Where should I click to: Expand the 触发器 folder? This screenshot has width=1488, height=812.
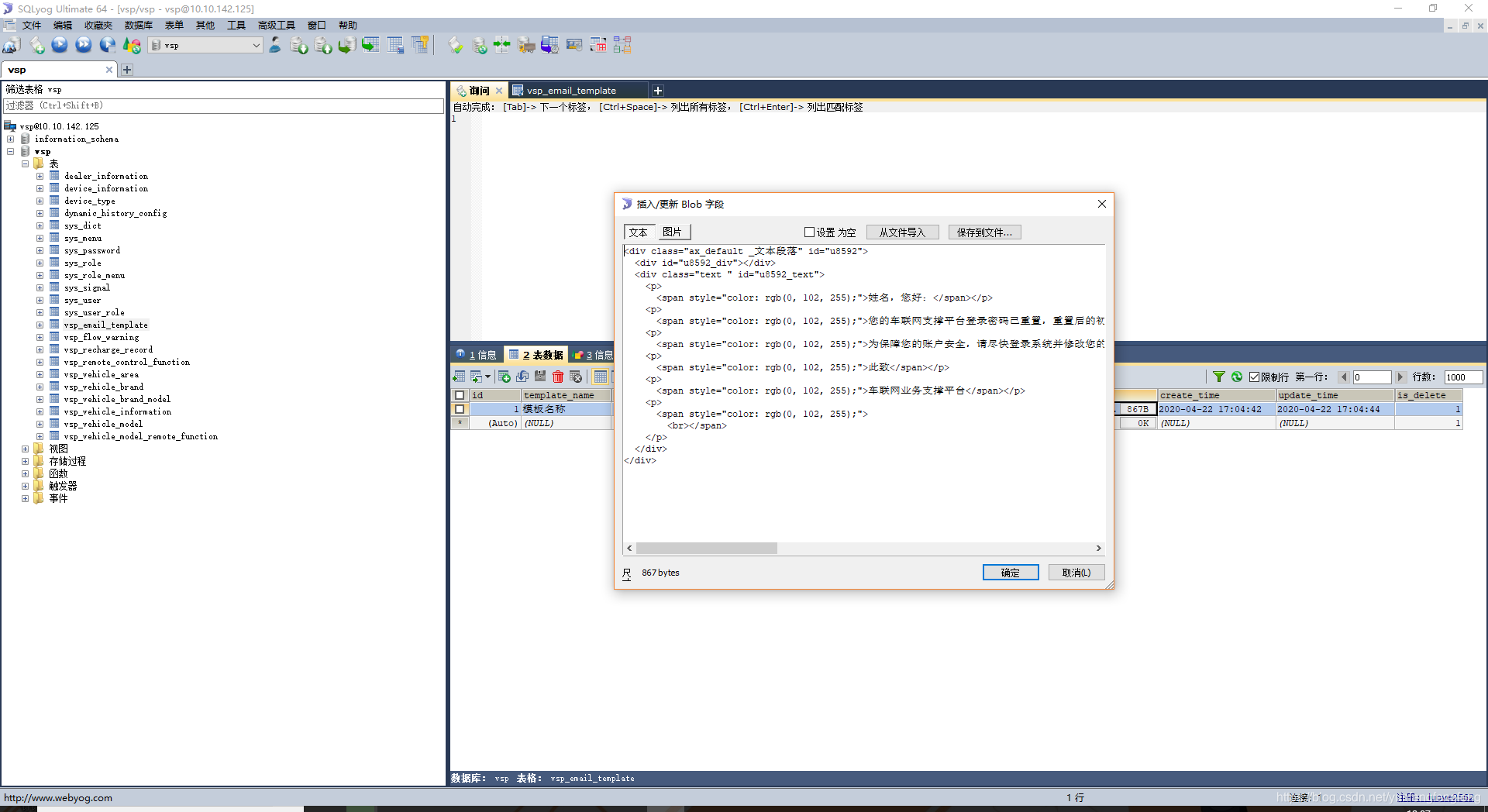click(x=26, y=487)
